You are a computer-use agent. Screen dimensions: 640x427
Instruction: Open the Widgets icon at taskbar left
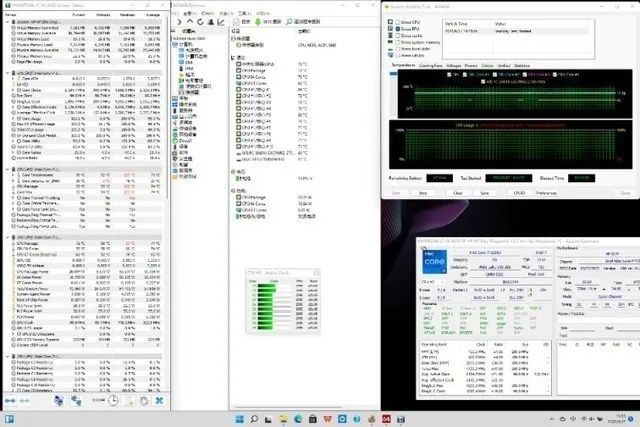[x=9, y=419]
